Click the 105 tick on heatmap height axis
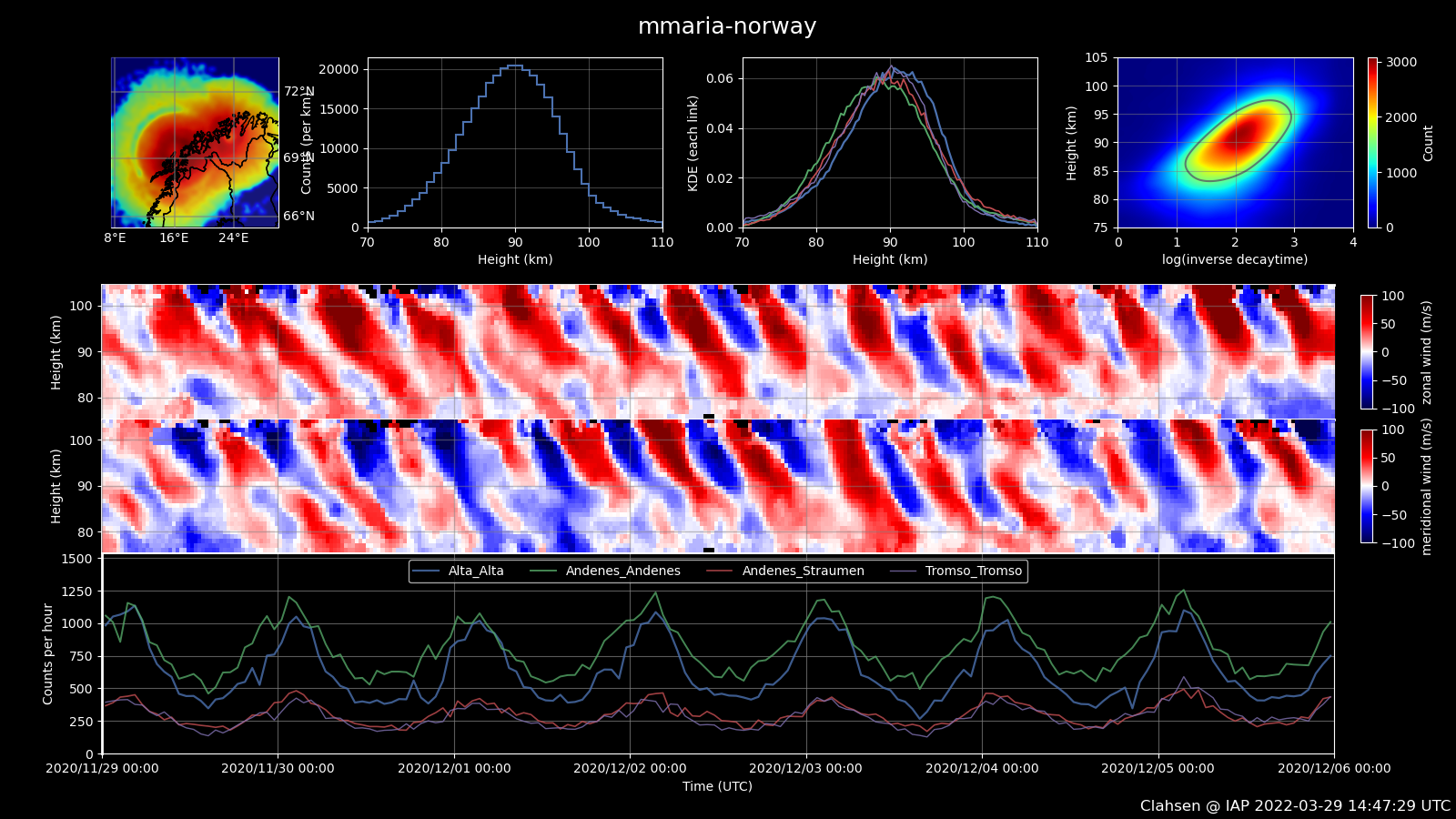 (1097, 58)
